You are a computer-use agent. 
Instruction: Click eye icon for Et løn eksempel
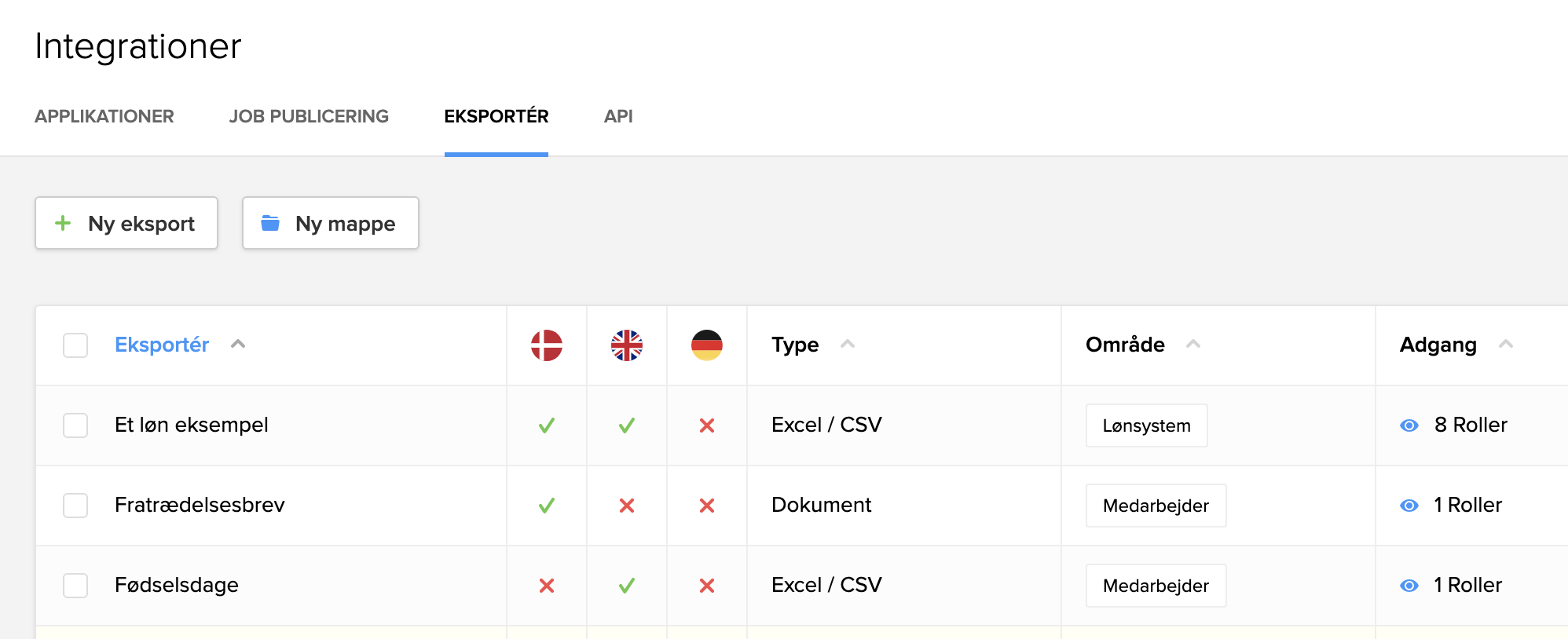(1409, 425)
